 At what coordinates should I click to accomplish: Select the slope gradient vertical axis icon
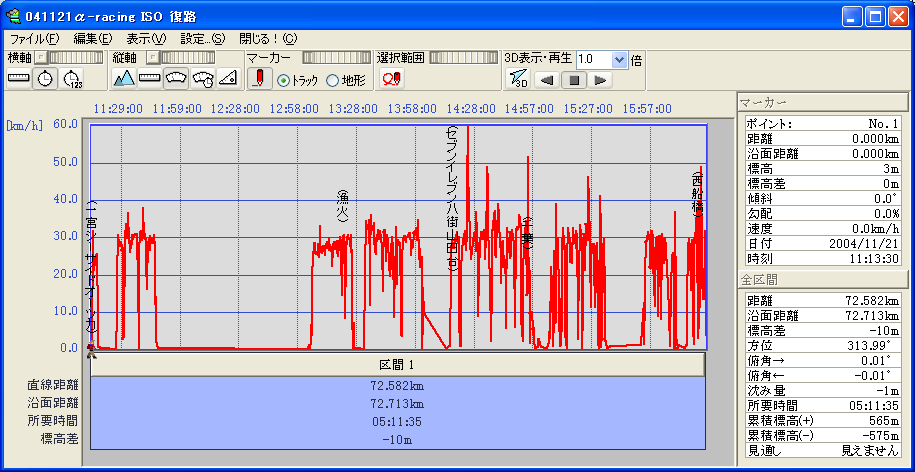point(228,79)
